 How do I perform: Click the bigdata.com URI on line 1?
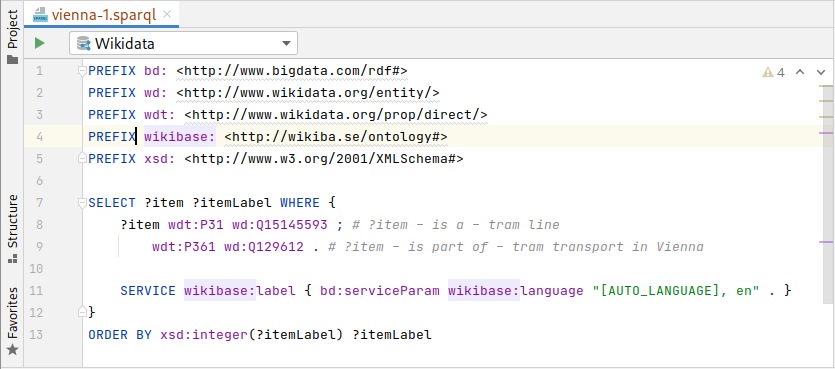pos(292,71)
